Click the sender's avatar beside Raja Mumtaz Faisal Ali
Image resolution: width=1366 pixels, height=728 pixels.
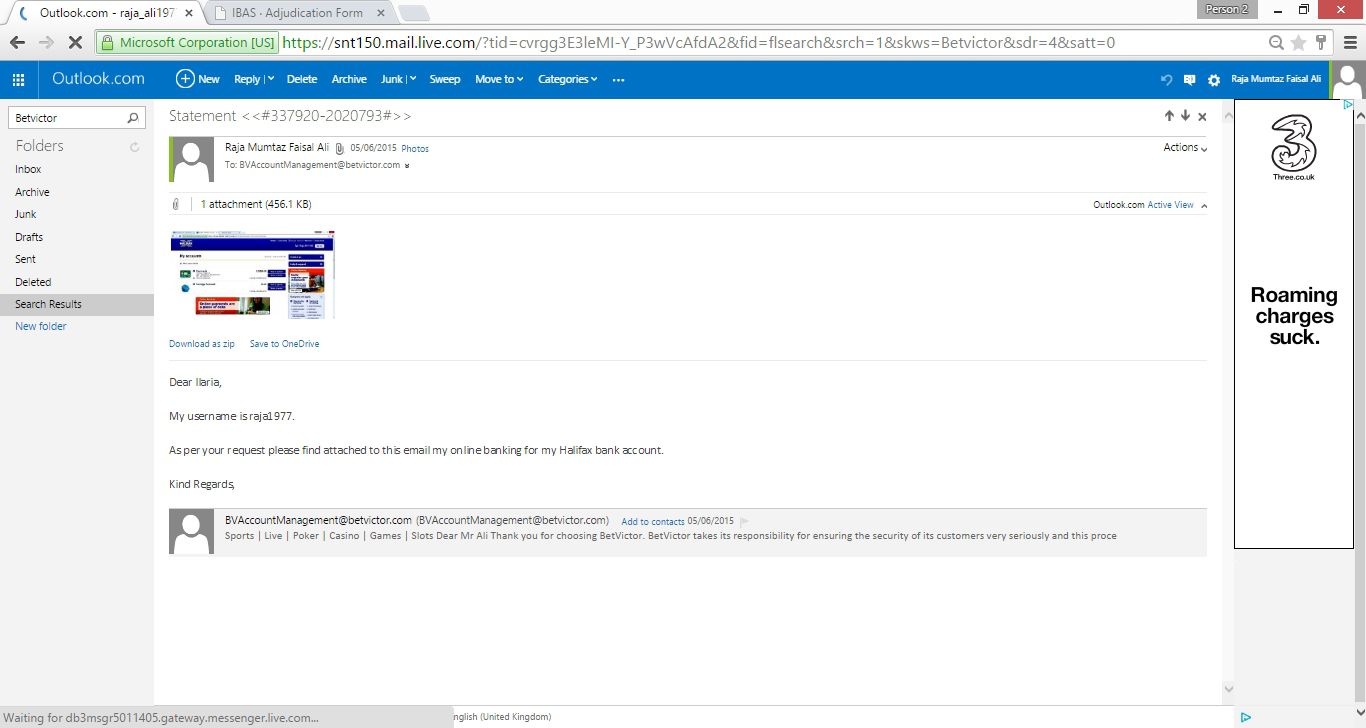(x=194, y=160)
